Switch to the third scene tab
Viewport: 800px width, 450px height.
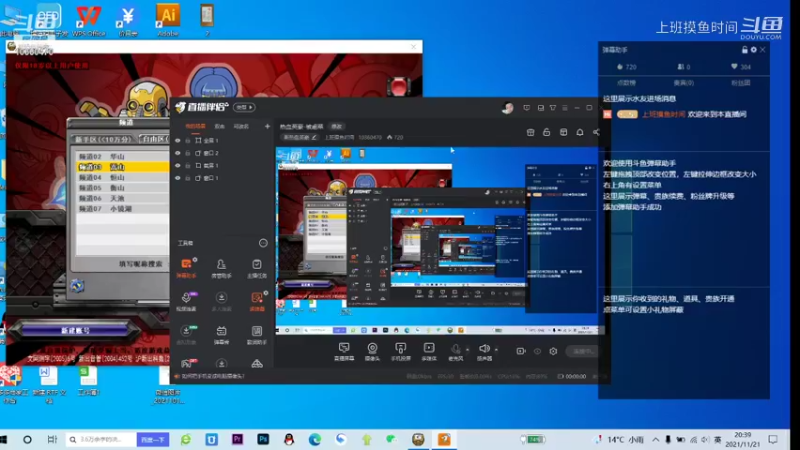tap(241, 126)
